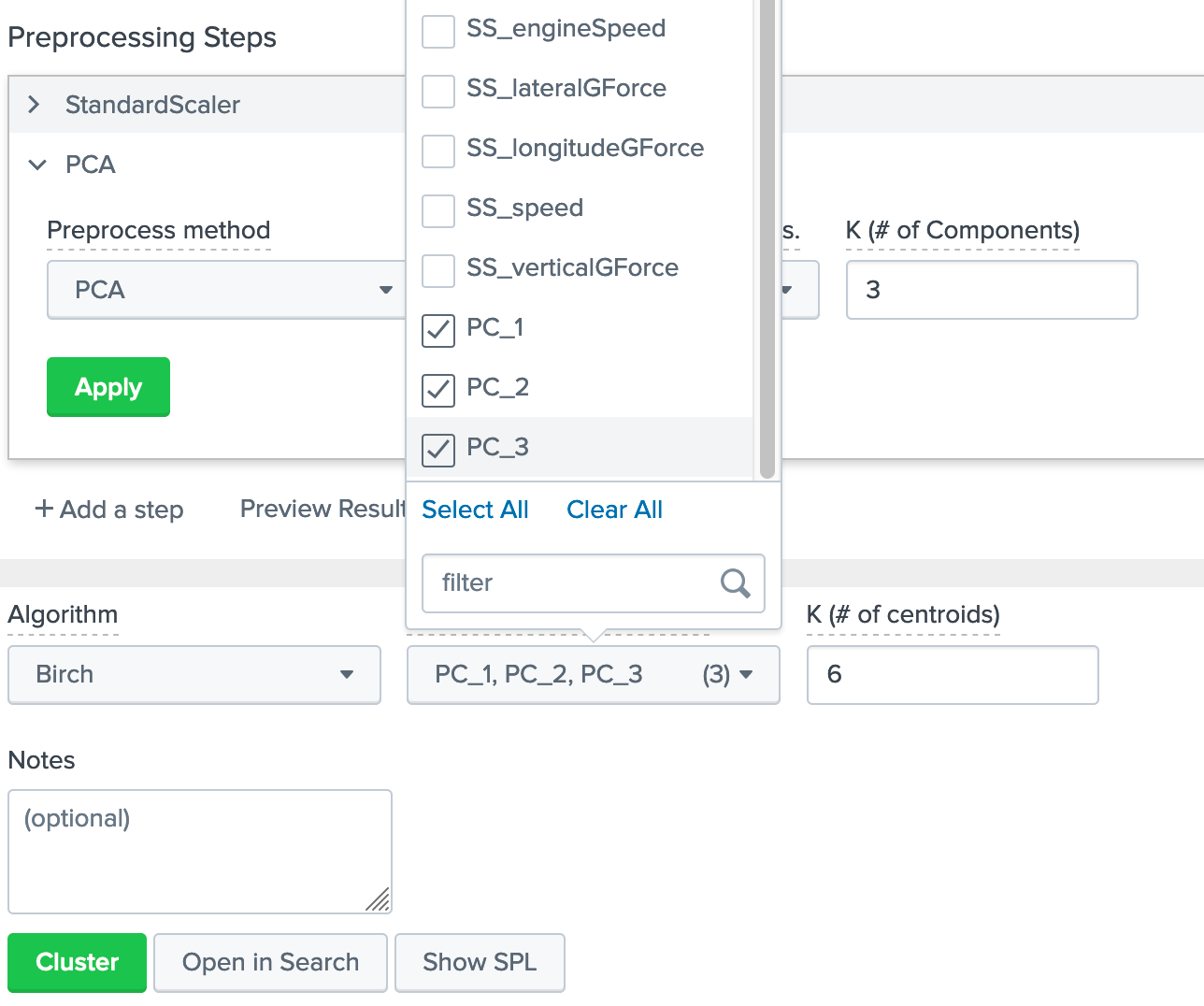
Task: Enable the SS_speed checkbox
Action: point(437,211)
